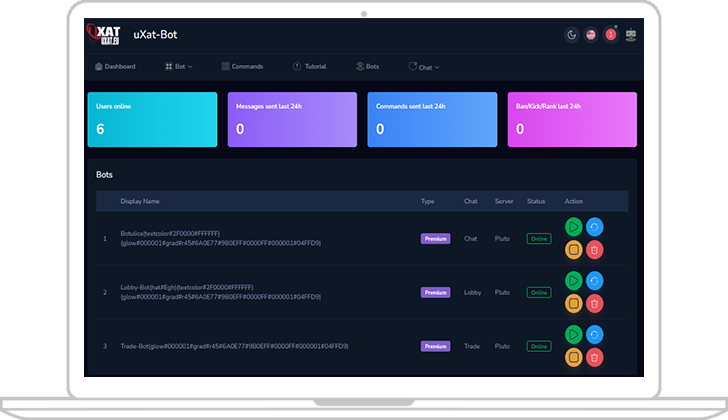Stop the Lobby-Bot with the yellow stop button
This screenshot has height=420, width=728.
point(574,302)
